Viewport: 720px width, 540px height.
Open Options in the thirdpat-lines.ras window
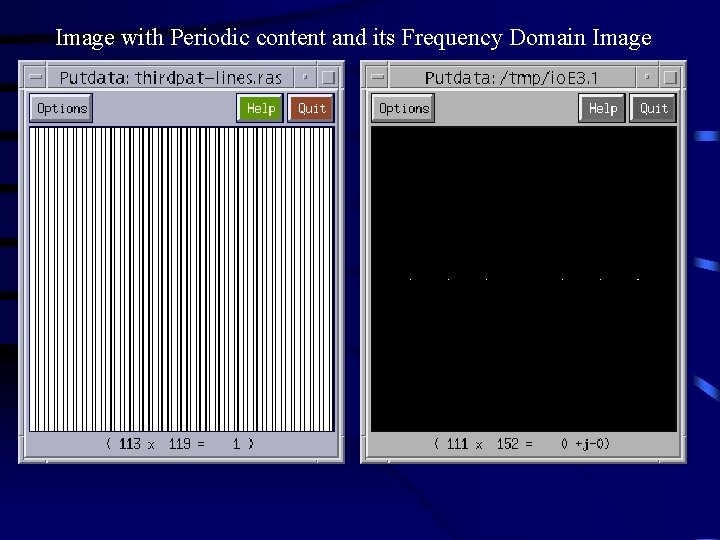coord(61,108)
